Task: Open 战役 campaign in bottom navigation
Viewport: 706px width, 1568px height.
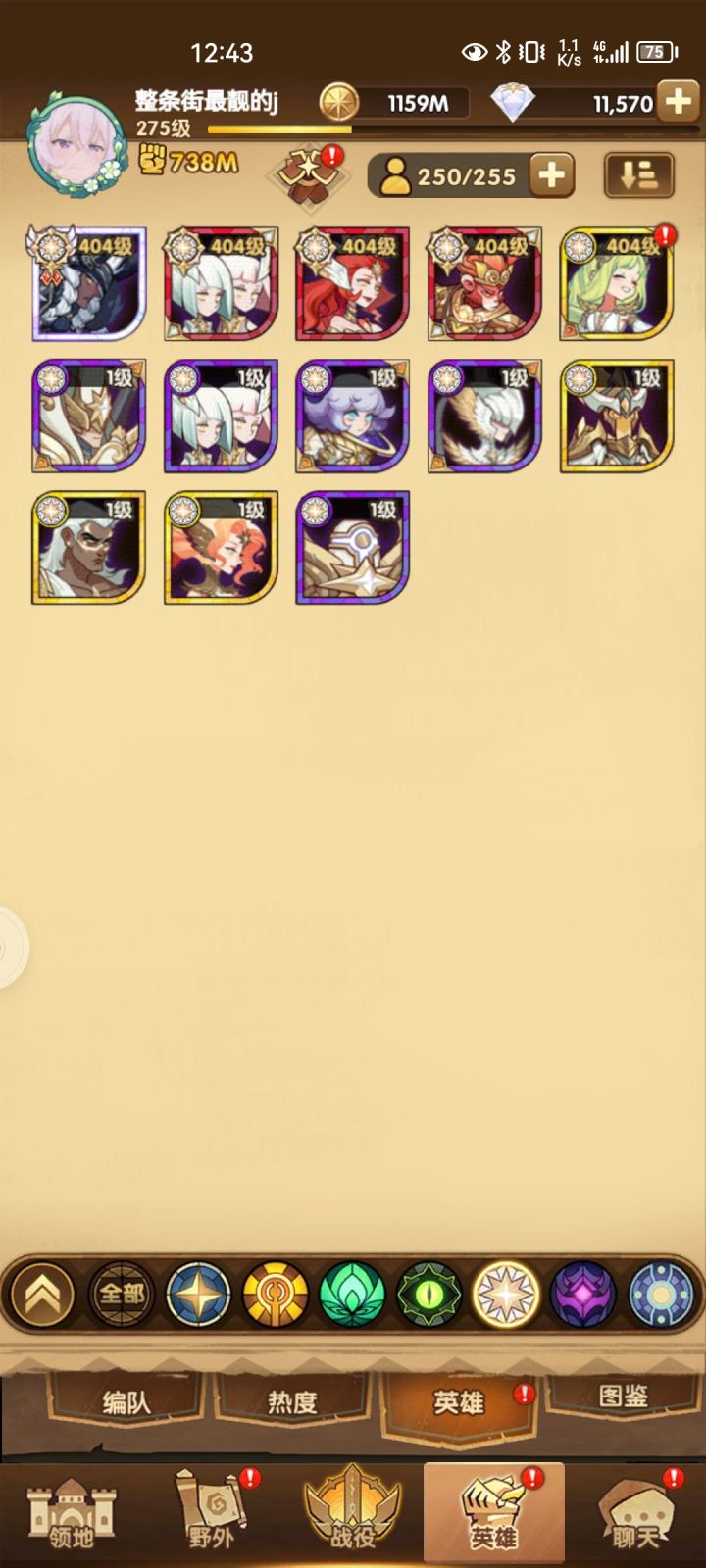Action: [353, 1514]
